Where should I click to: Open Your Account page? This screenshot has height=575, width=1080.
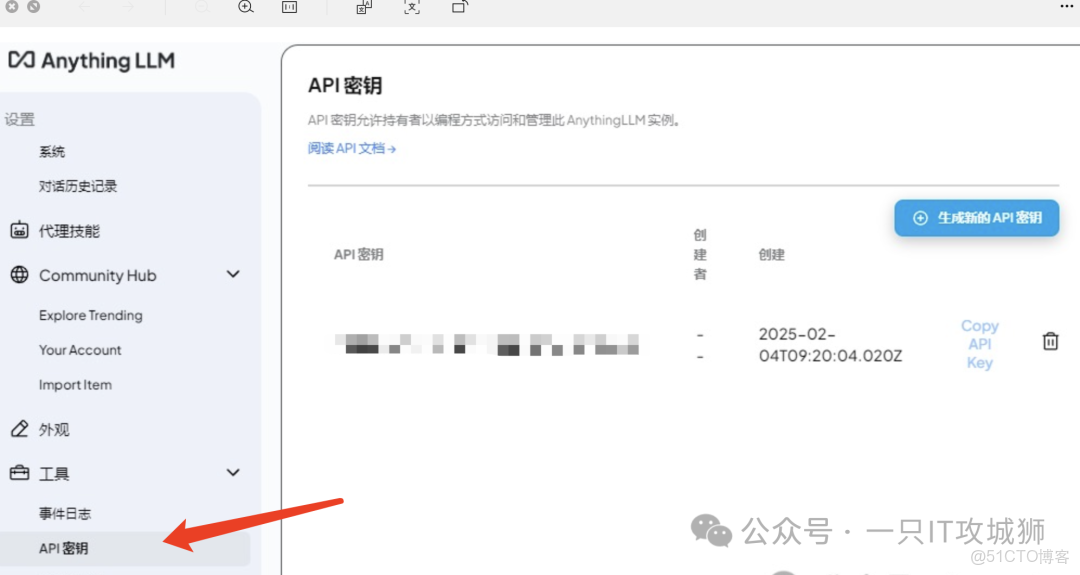80,350
